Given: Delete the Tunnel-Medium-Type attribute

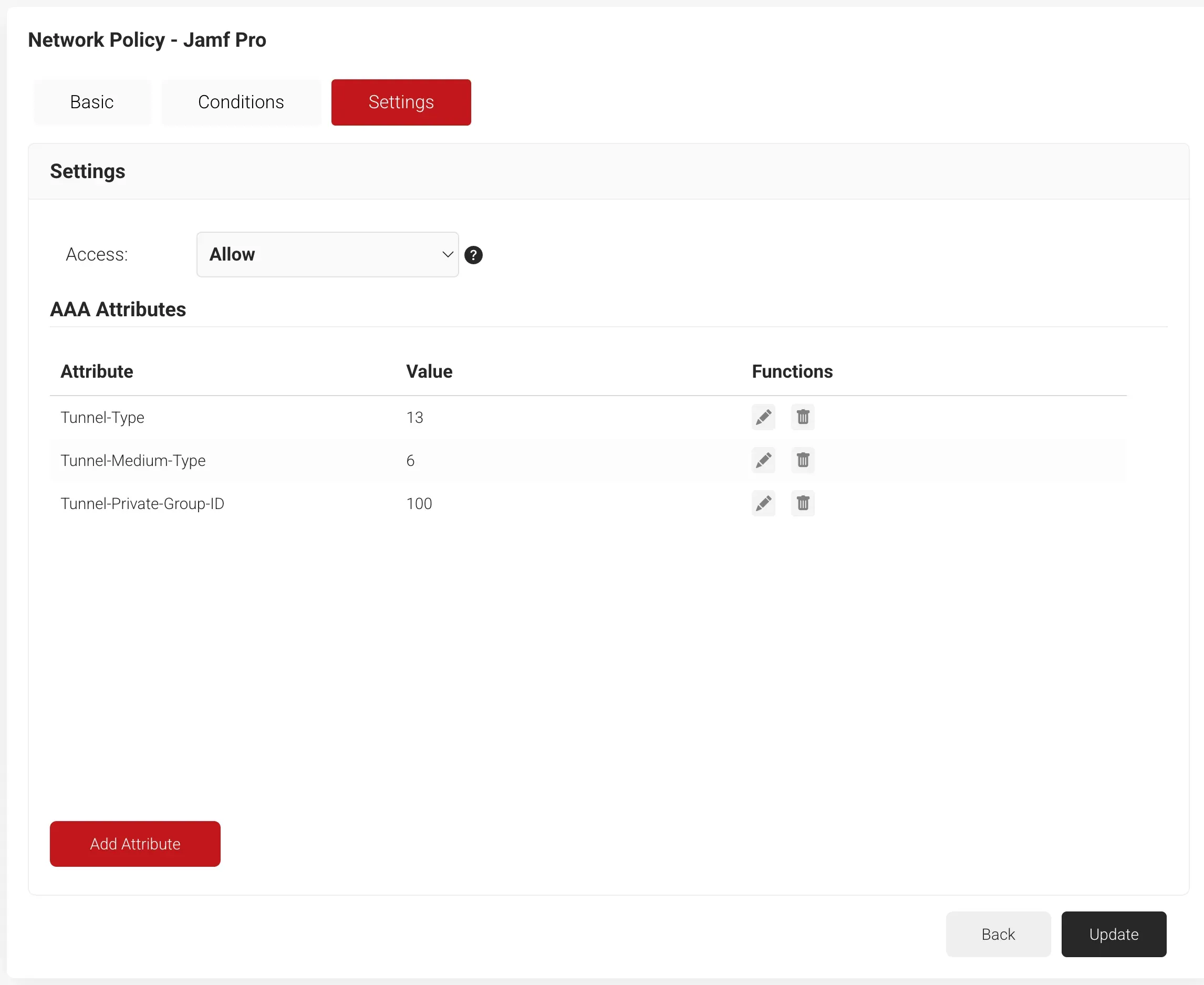Looking at the screenshot, I should click(x=802, y=460).
